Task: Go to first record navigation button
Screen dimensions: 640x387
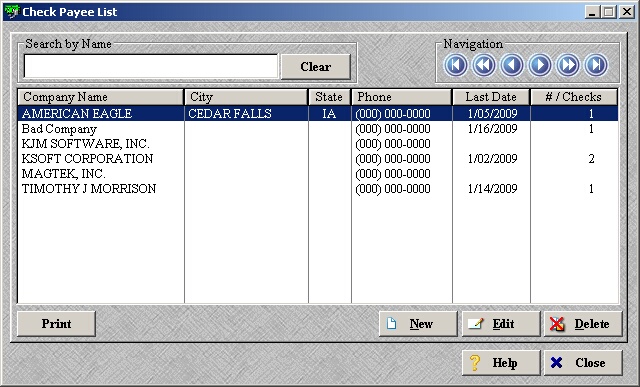Action: point(456,65)
